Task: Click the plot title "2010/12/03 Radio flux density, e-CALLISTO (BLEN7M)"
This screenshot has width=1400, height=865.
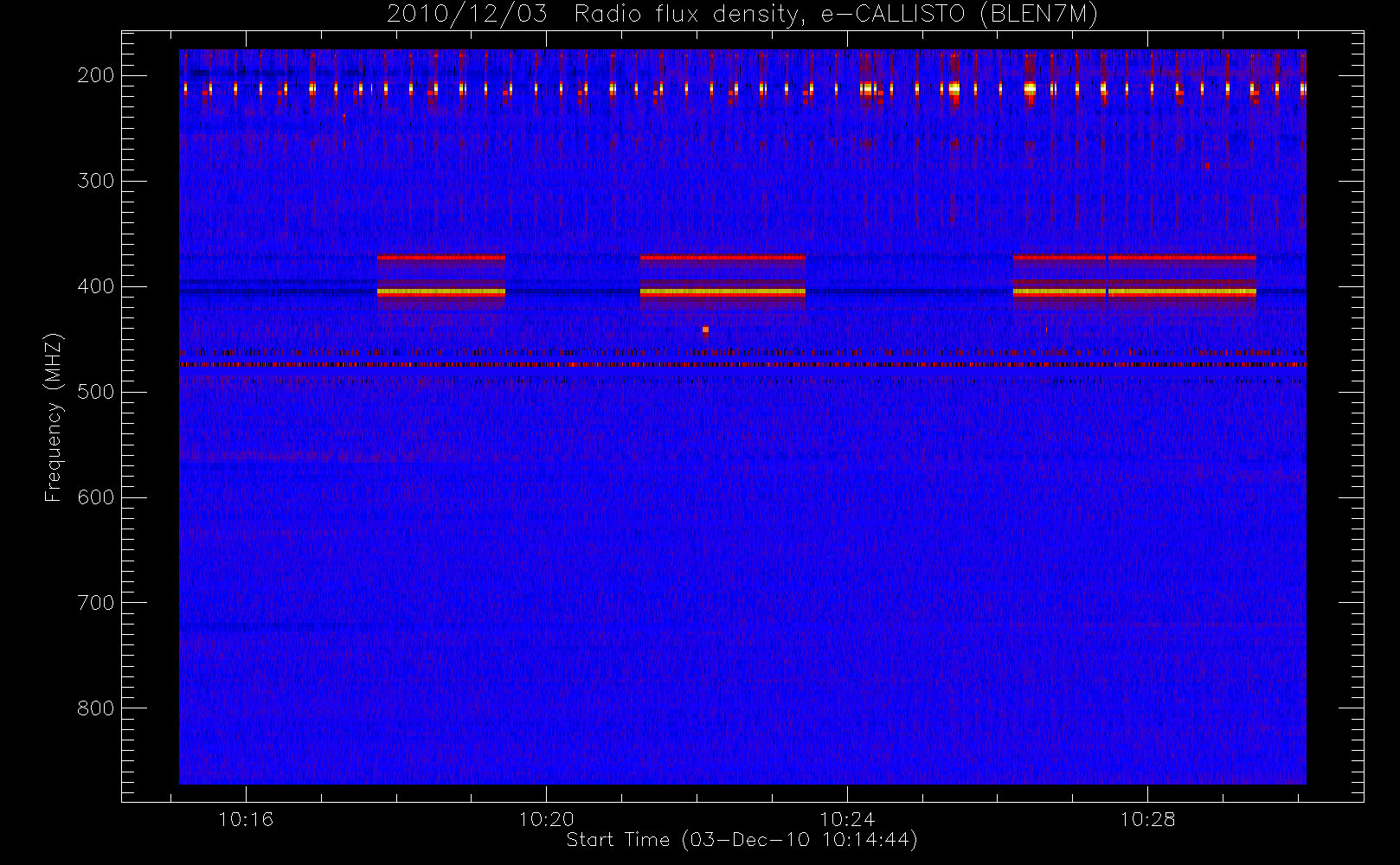Action: pos(742,14)
